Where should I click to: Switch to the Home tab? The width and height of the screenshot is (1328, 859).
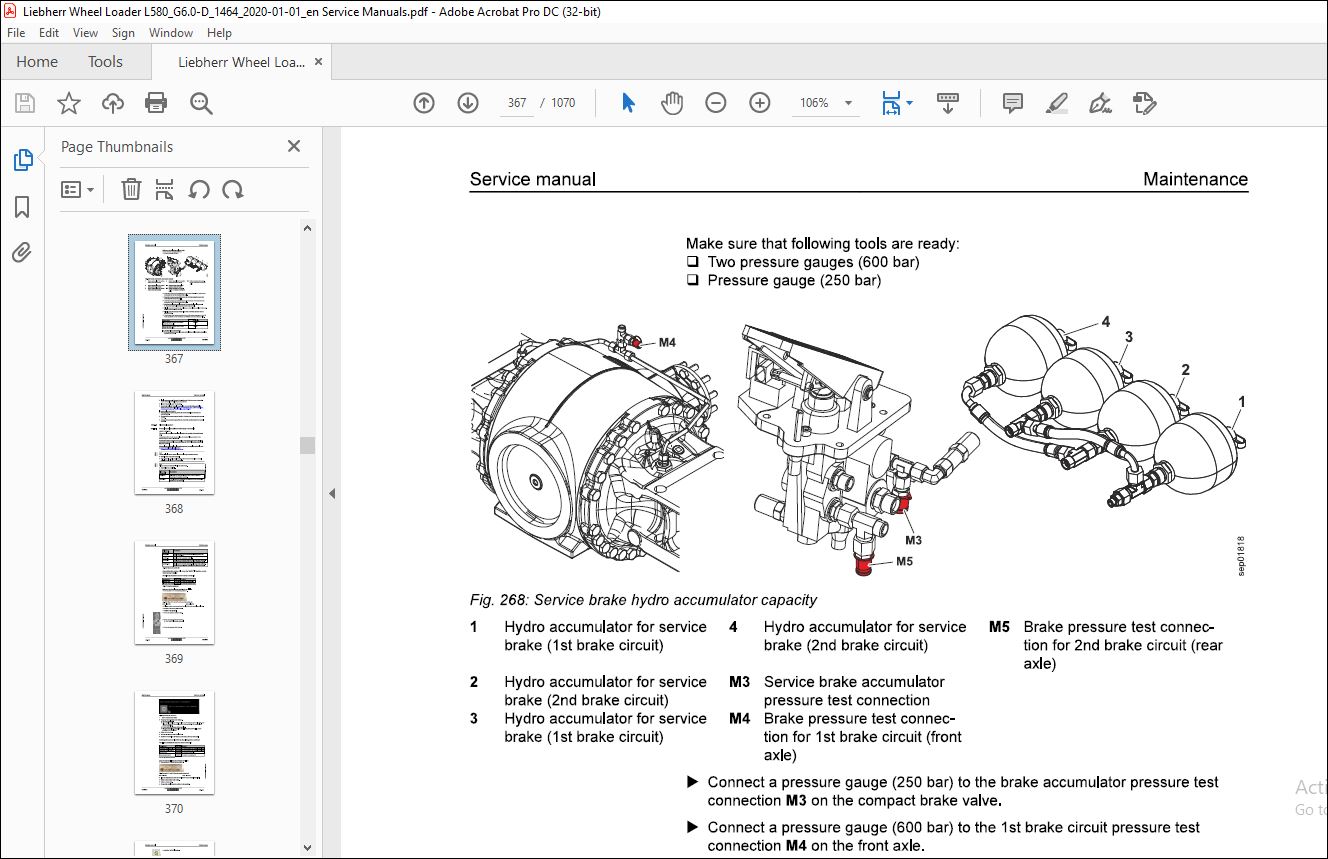37,62
